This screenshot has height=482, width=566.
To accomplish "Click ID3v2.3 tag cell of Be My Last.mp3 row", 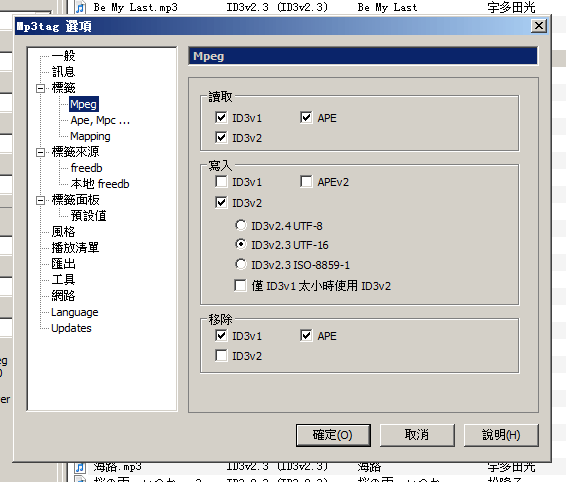I will pos(277,7).
